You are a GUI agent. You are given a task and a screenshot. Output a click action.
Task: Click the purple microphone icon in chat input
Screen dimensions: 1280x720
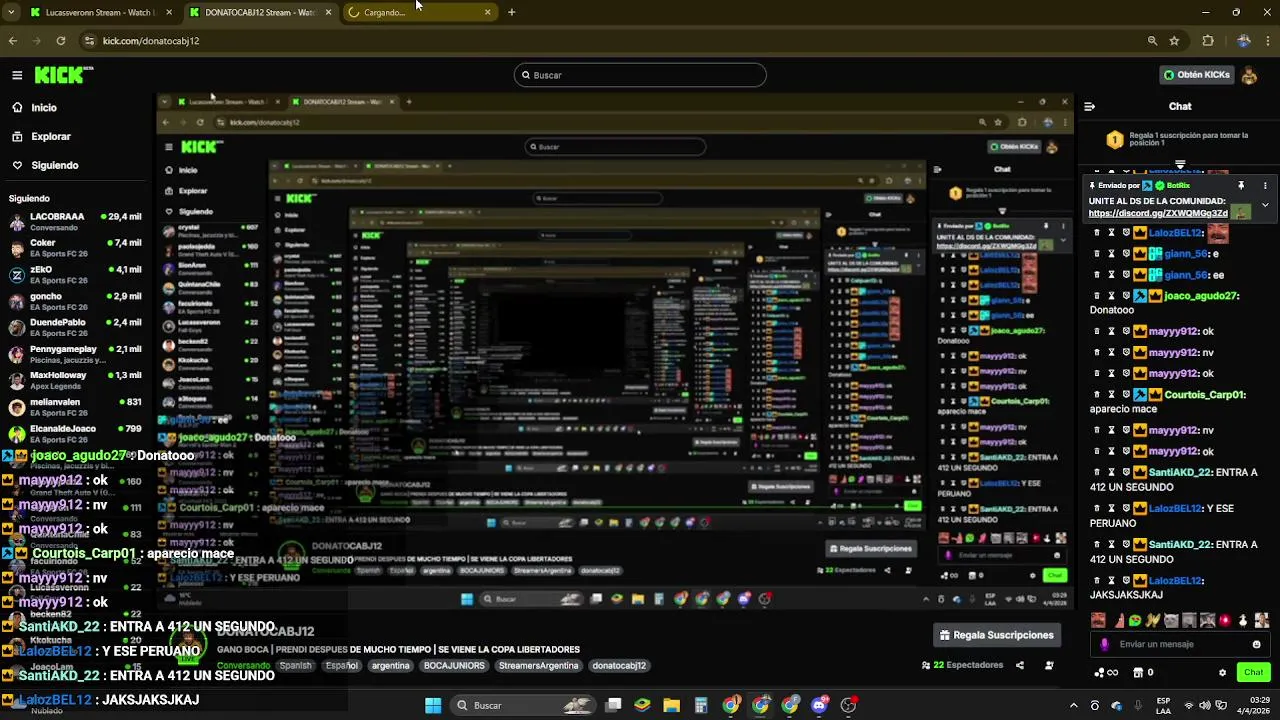coord(1105,644)
